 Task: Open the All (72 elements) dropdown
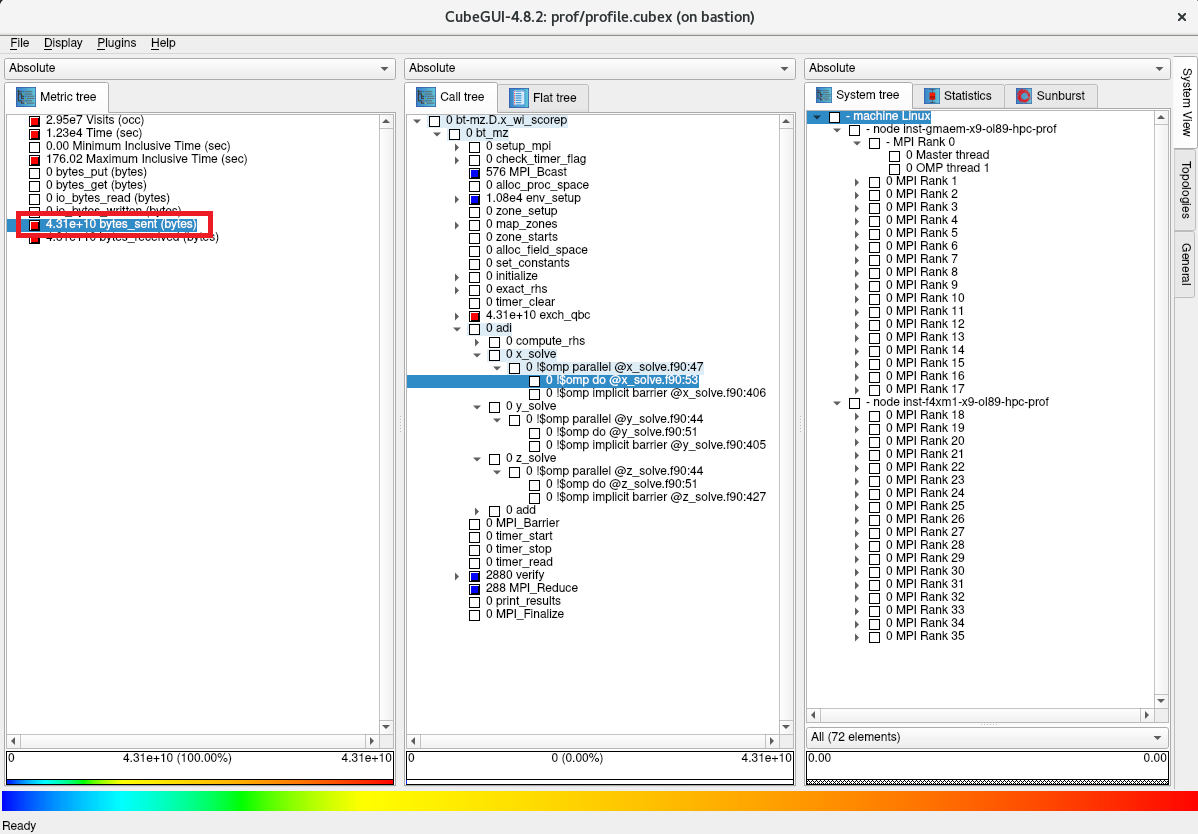[x=985, y=737]
